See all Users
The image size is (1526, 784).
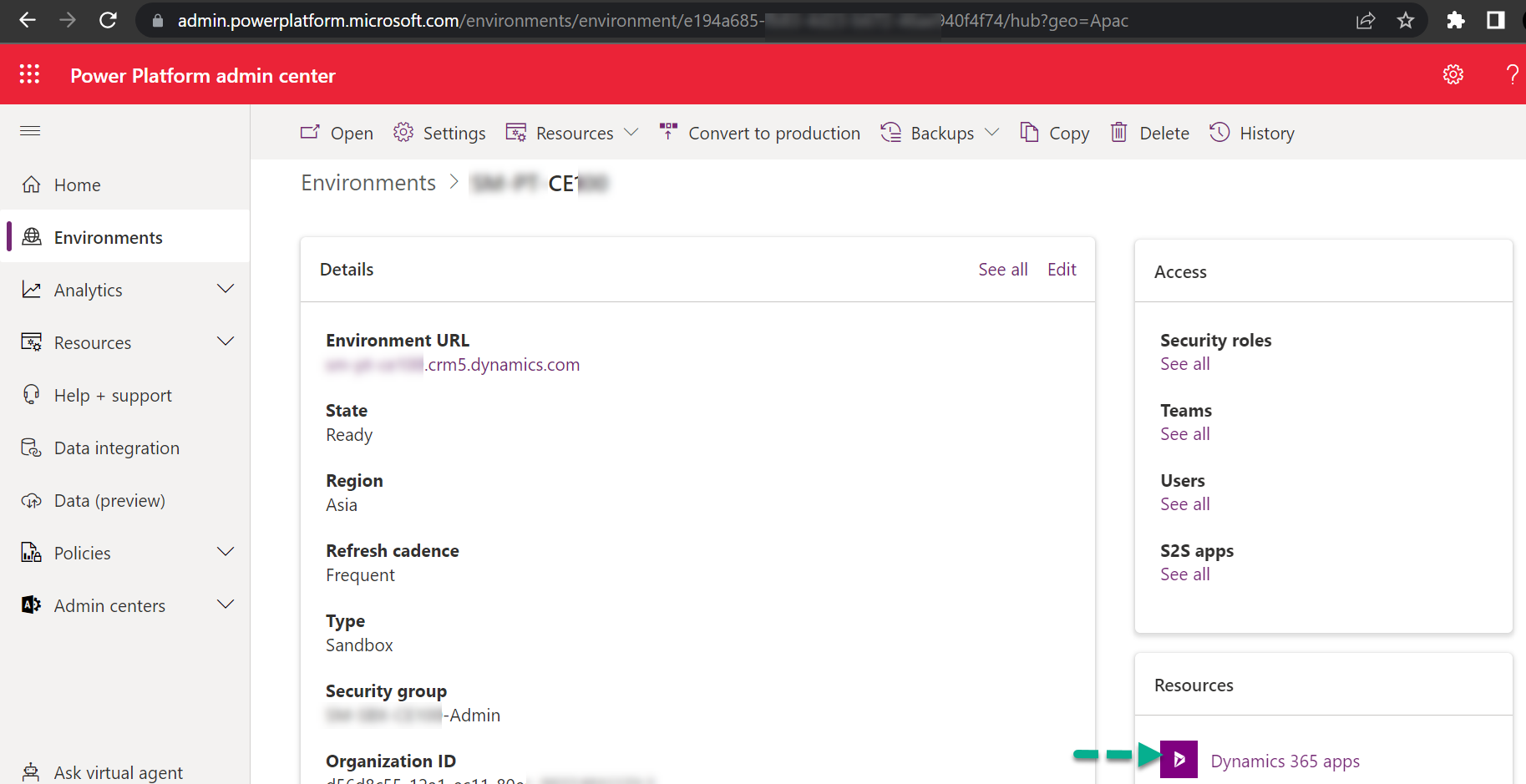(1184, 504)
